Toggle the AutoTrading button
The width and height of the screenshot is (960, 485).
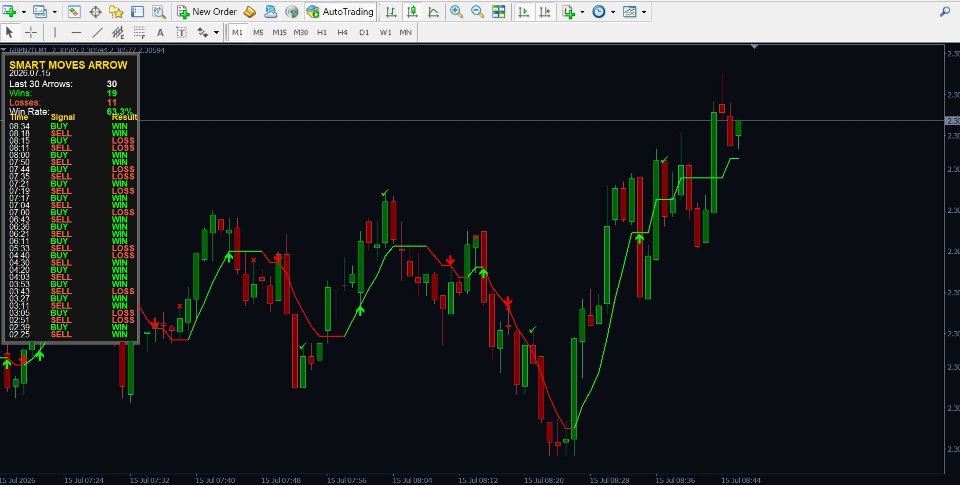click(340, 11)
